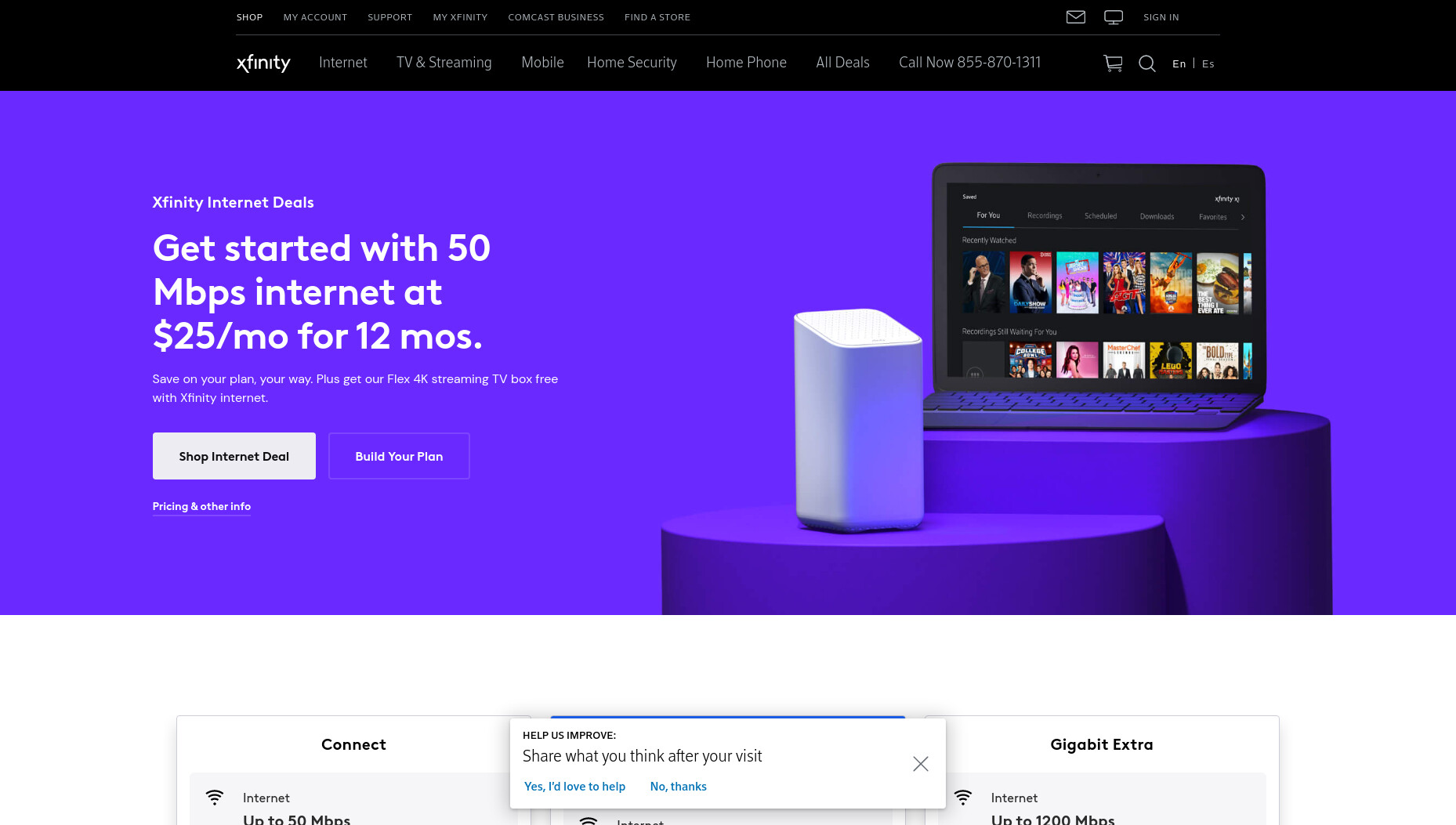The image size is (1456, 825).
Task: Click the Shop Internet Deal button
Action: point(234,456)
